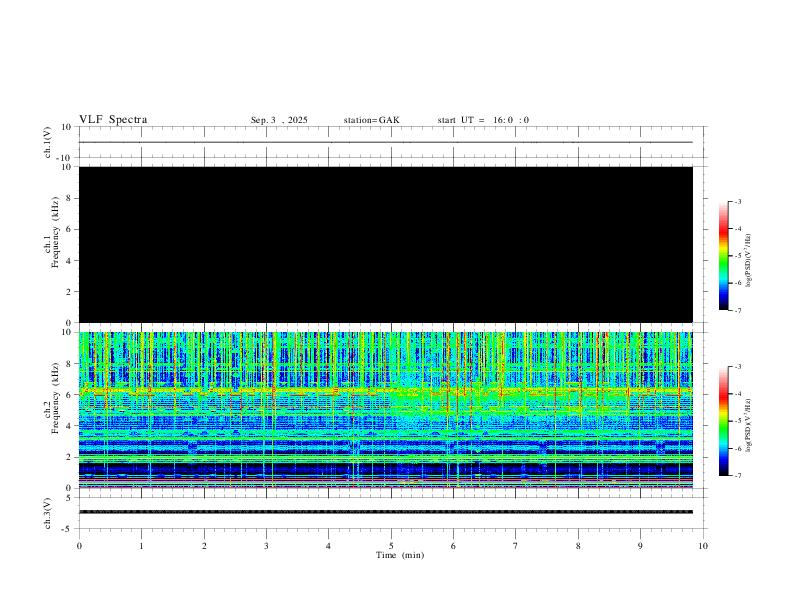Select the "Sep. 3 , 2025" date text
Viewport: 792px width, 612px height.
(x=279, y=120)
